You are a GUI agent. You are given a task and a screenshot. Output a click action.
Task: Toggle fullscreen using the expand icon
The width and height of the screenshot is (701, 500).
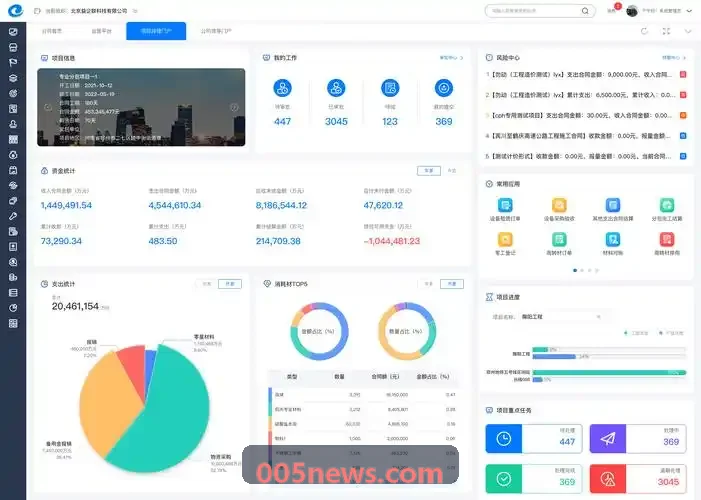(x=666, y=31)
